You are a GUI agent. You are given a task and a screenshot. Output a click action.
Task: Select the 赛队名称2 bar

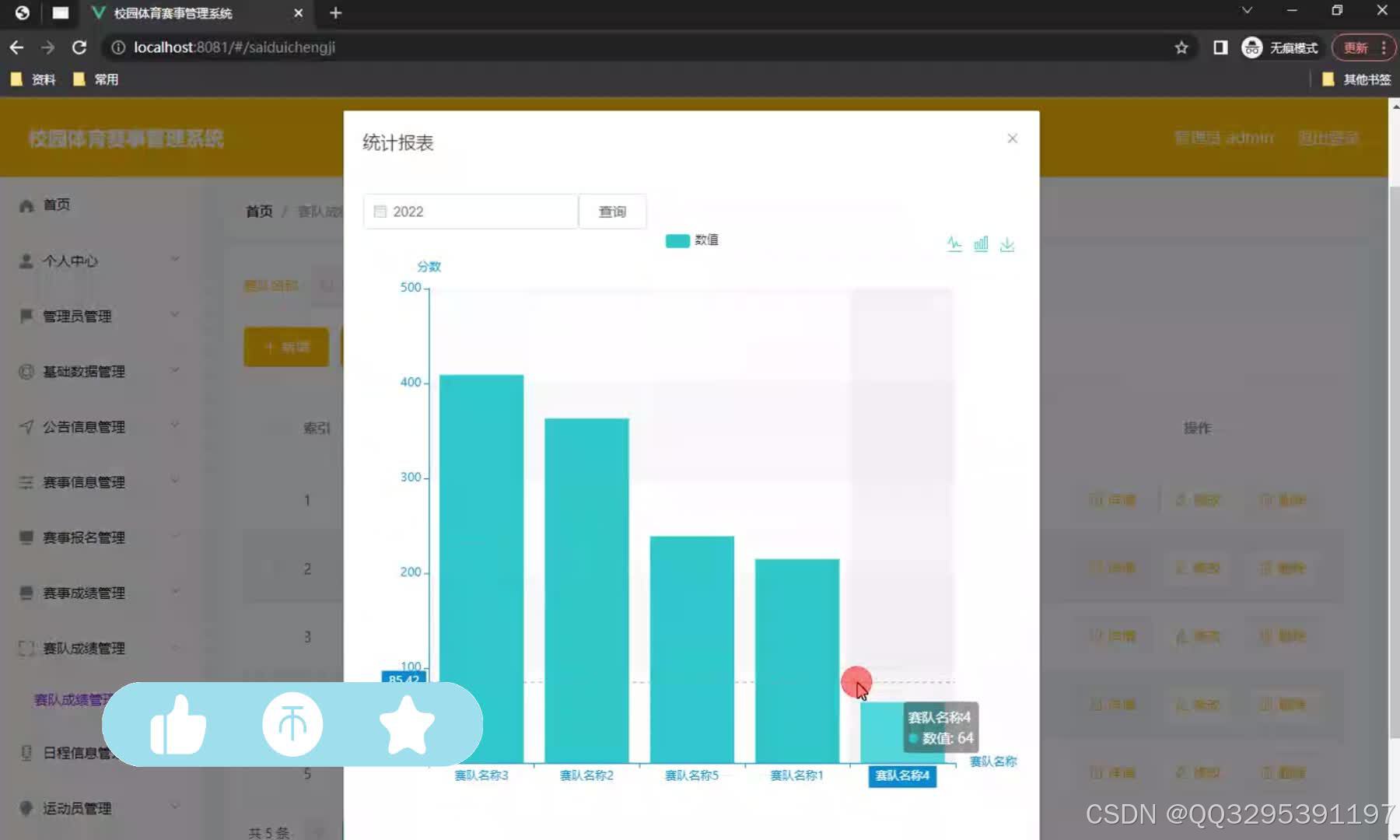coord(586,590)
